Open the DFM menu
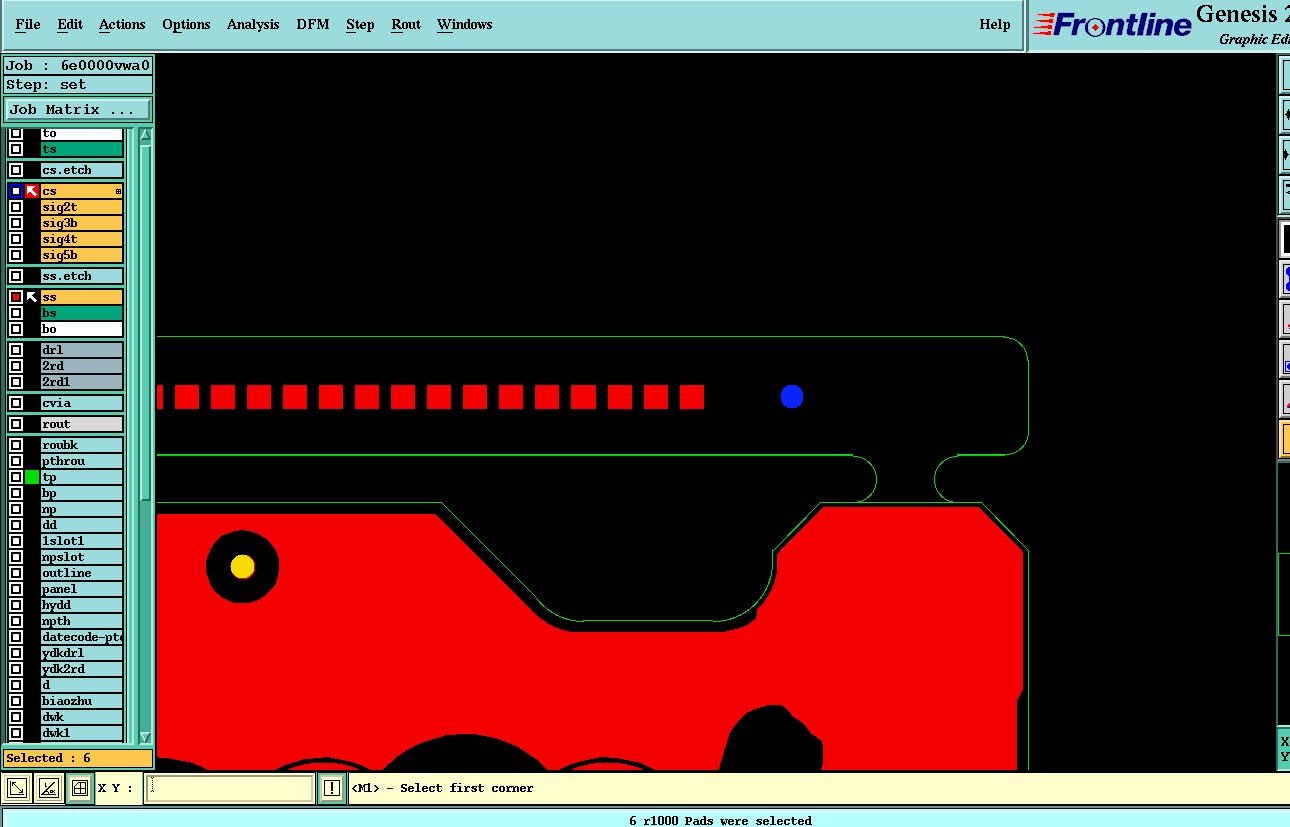Screen dimensions: 1290x827 pyautogui.click(x=313, y=24)
